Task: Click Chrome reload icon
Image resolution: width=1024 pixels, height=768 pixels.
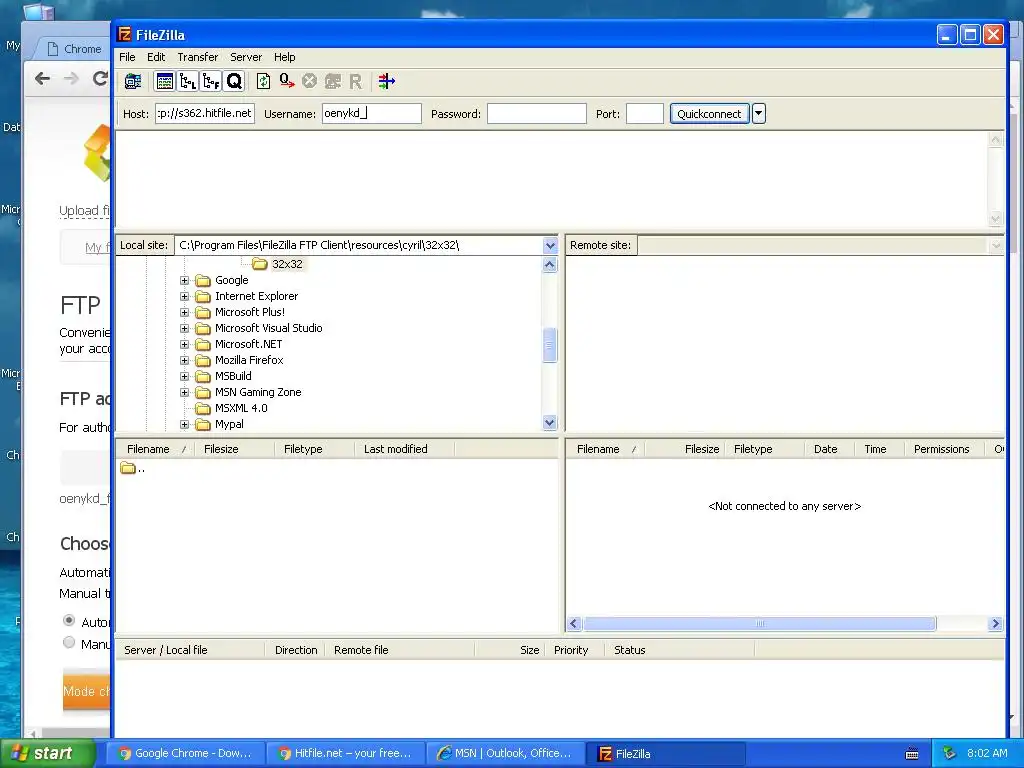Action: pos(100,79)
